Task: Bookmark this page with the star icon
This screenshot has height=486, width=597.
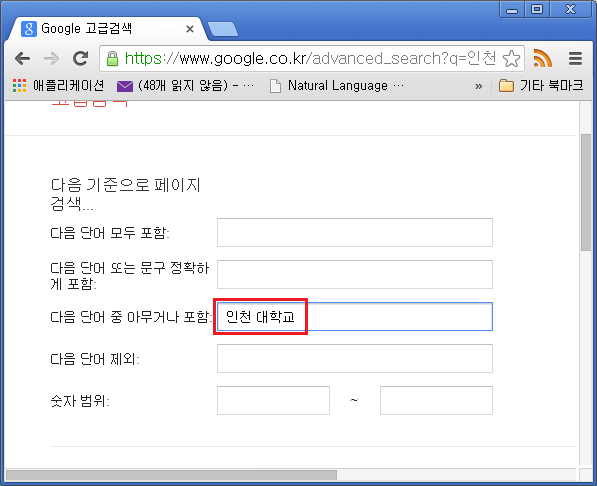Action: click(x=511, y=59)
